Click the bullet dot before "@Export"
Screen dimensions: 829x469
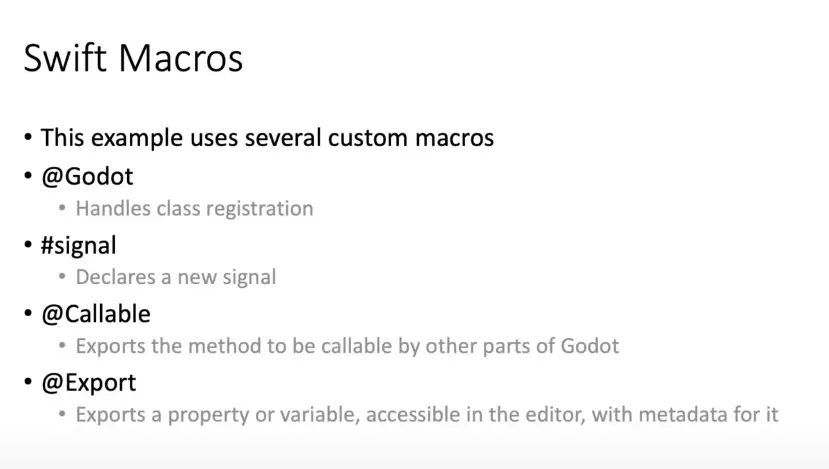pos(28,382)
